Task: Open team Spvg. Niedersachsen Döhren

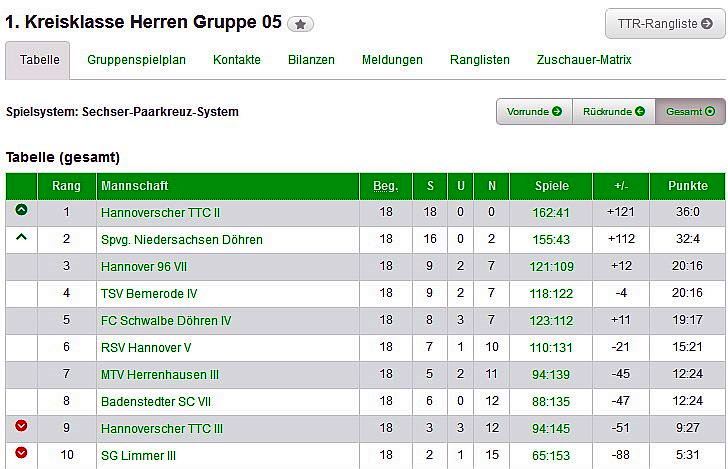Action: [x=181, y=240]
